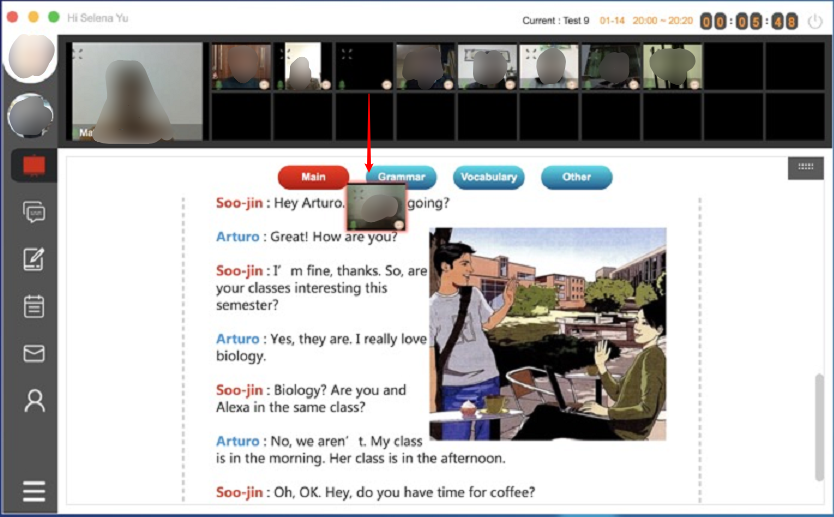Open the chat bubbles icon in sidebar

[x=34, y=212]
